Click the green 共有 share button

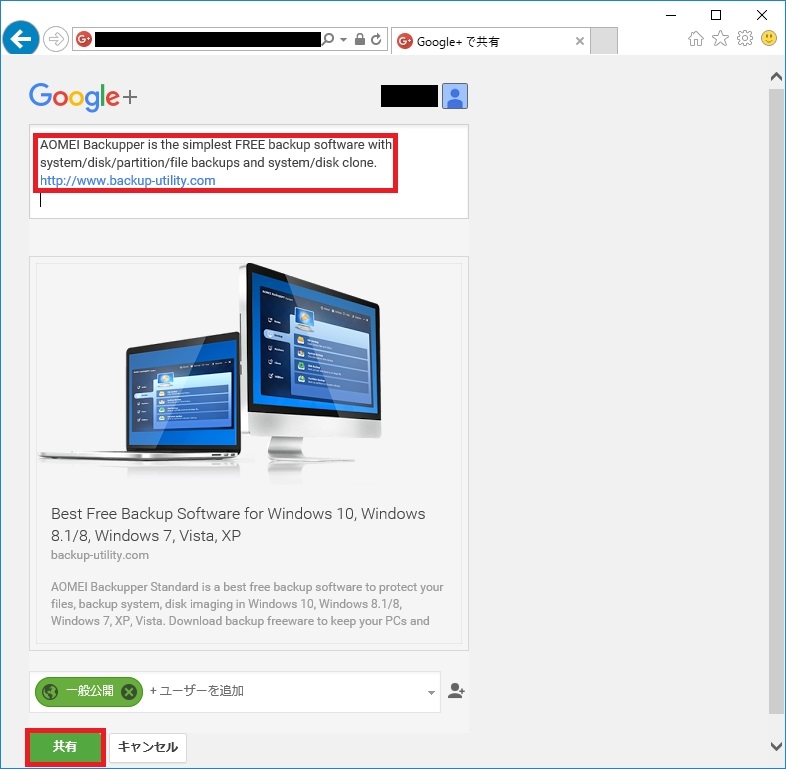pos(65,747)
